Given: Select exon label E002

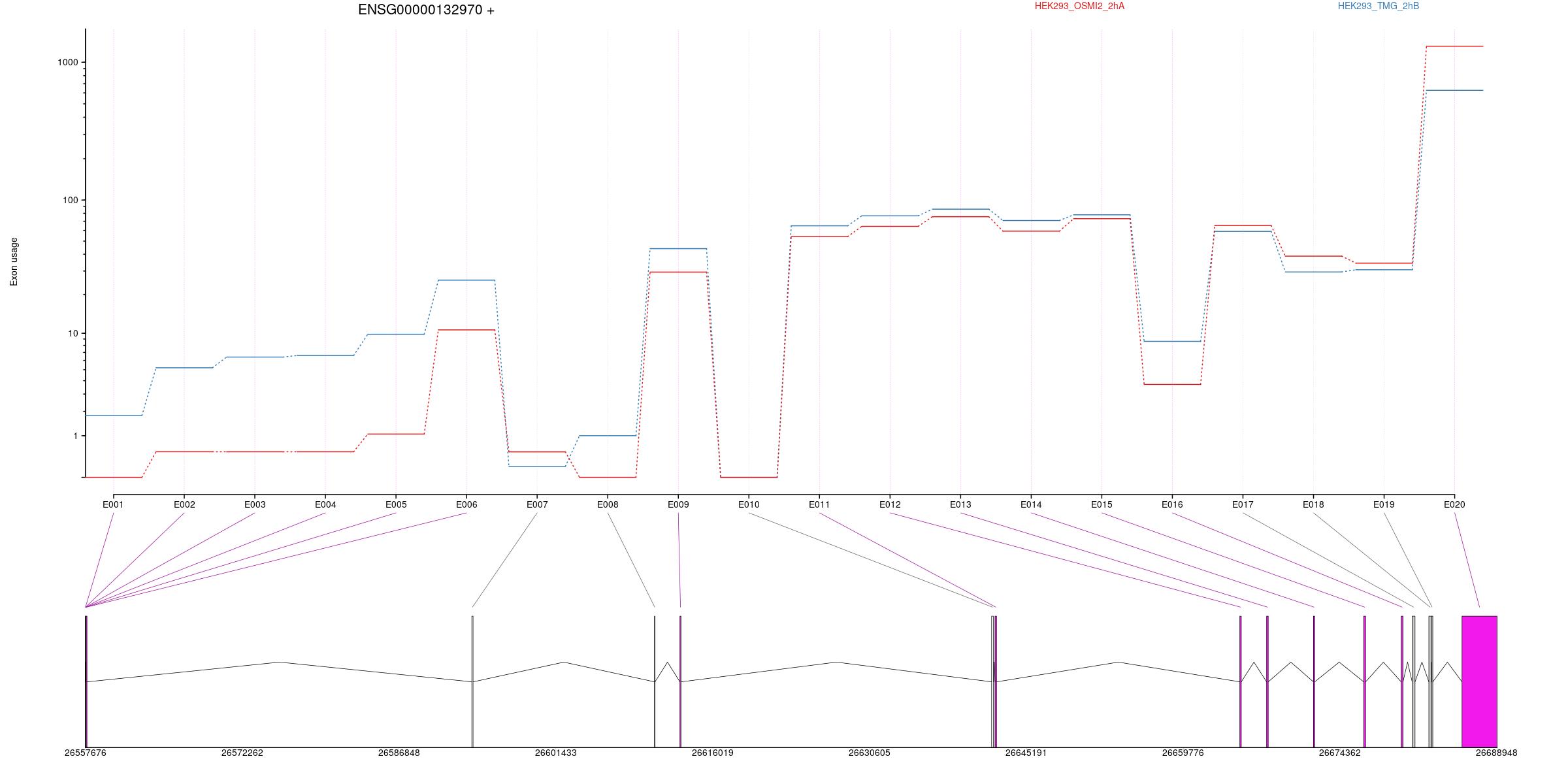Looking at the screenshot, I should coord(184,504).
